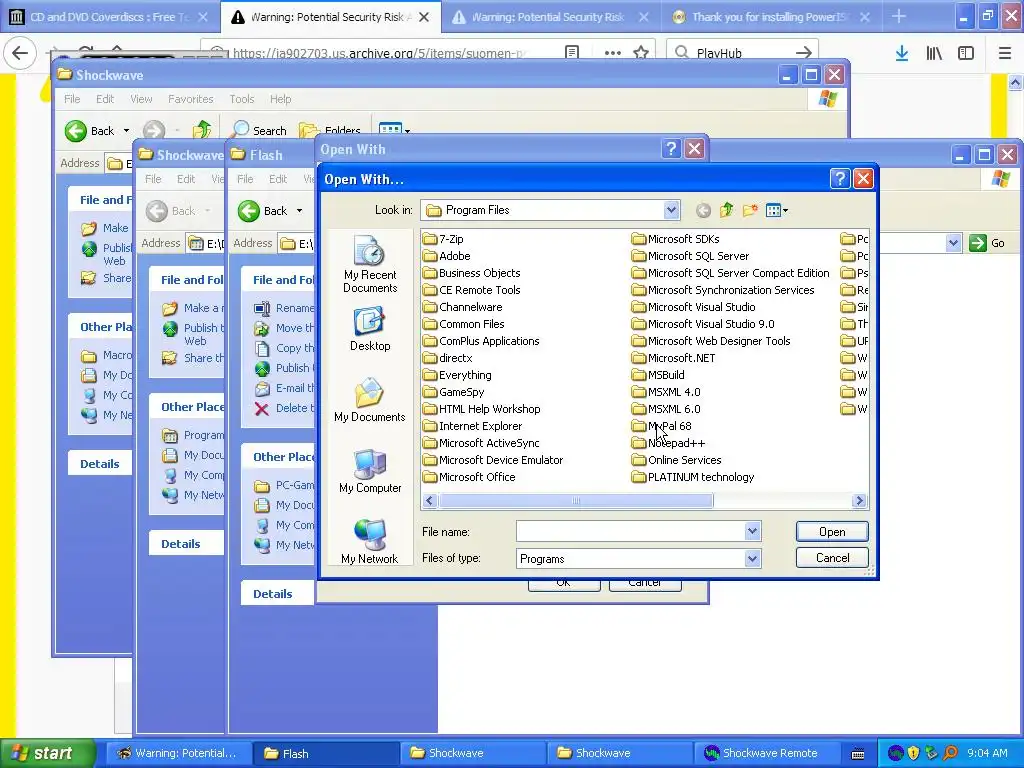Select the Online Services folder
Image resolution: width=1024 pixels, height=768 pixels.
[x=677, y=460]
